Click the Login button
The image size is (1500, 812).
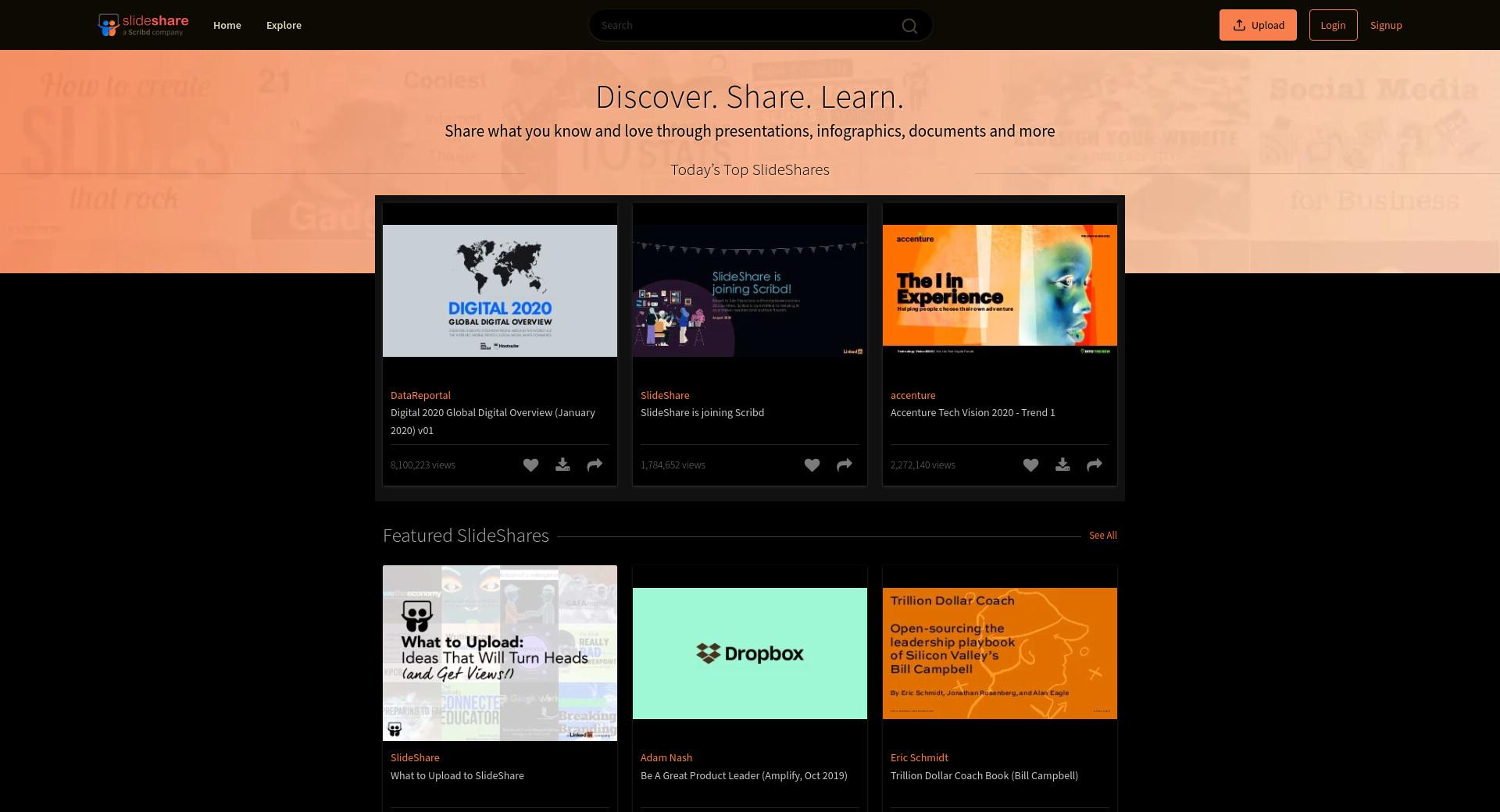point(1333,25)
